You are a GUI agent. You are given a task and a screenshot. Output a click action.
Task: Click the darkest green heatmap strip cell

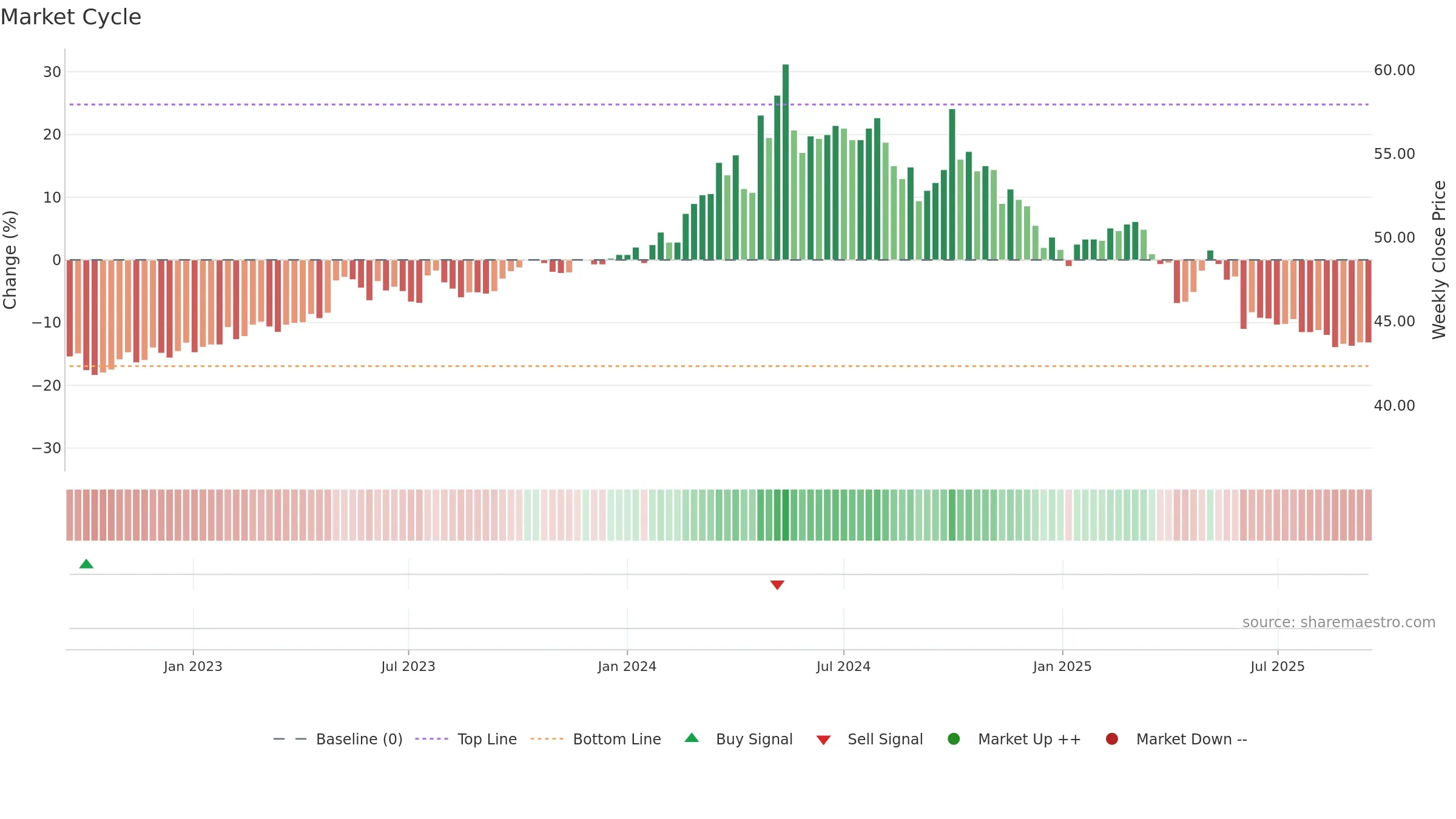pyautogui.click(x=786, y=515)
